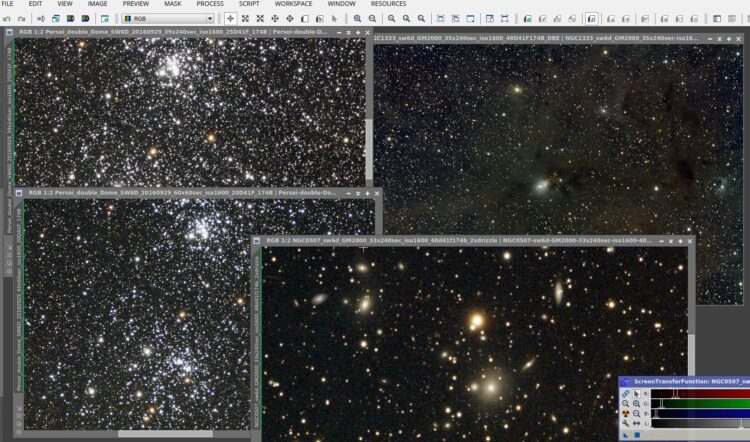750x442 pixels.
Task: Click the horizontal scrollbar of the 60x60sec Persei window
Action: (165, 433)
